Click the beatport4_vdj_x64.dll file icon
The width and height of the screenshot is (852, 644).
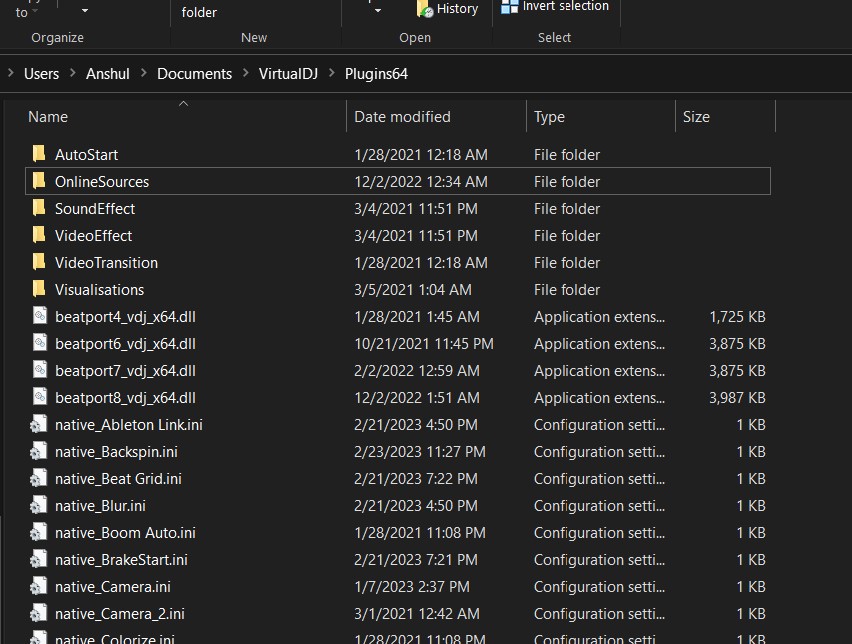(x=40, y=316)
